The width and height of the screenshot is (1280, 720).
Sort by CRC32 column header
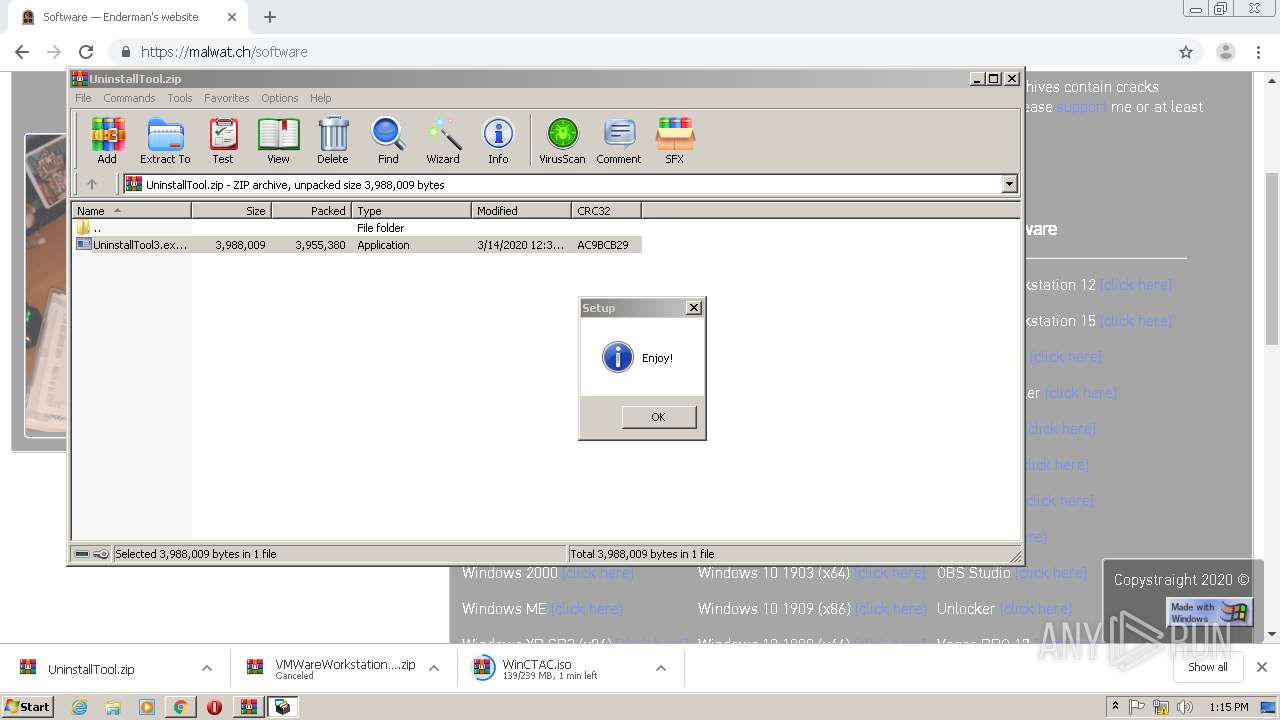pyautogui.click(x=606, y=210)
